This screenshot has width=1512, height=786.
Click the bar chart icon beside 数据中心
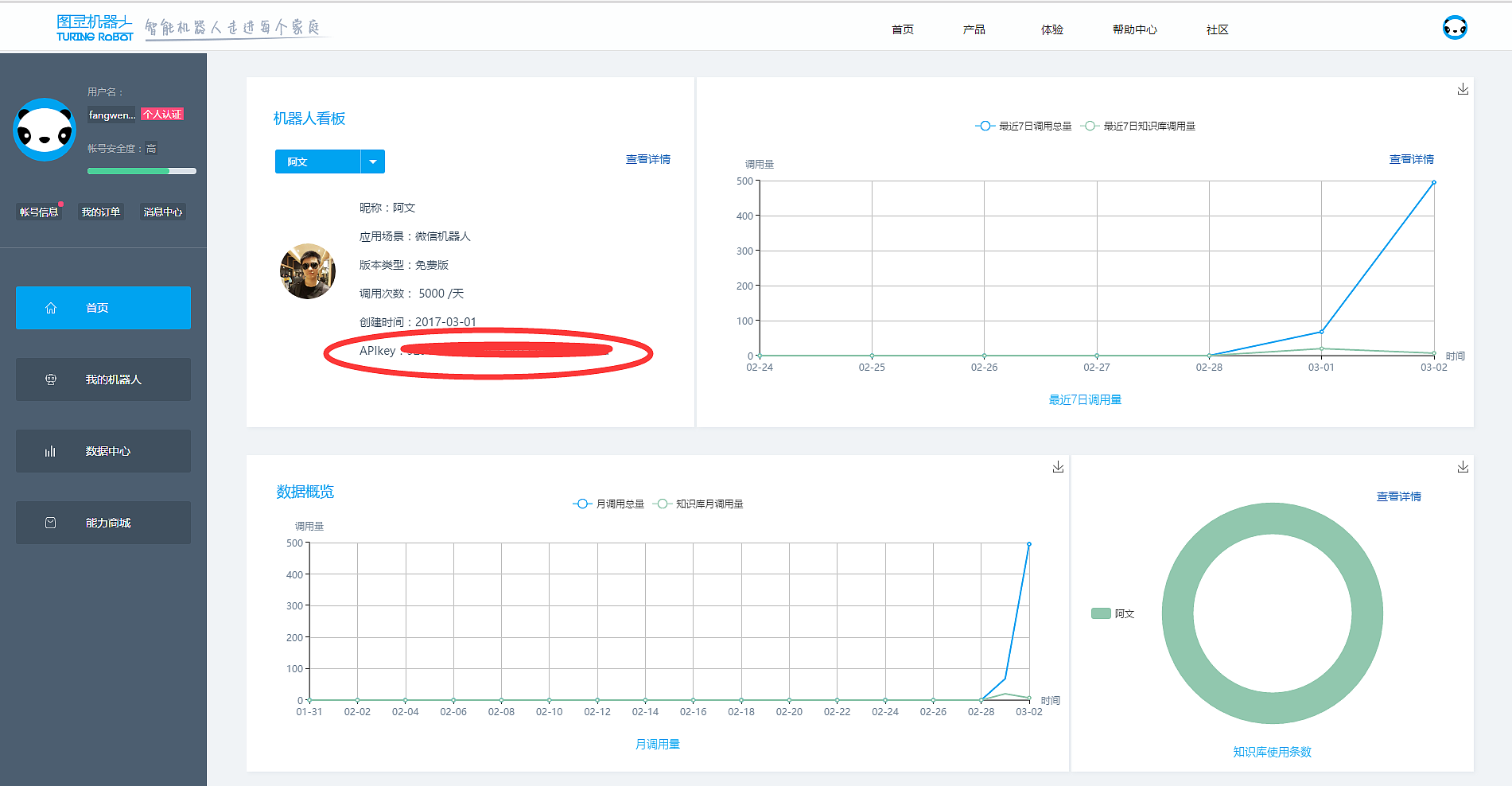[x=51, y=451]
